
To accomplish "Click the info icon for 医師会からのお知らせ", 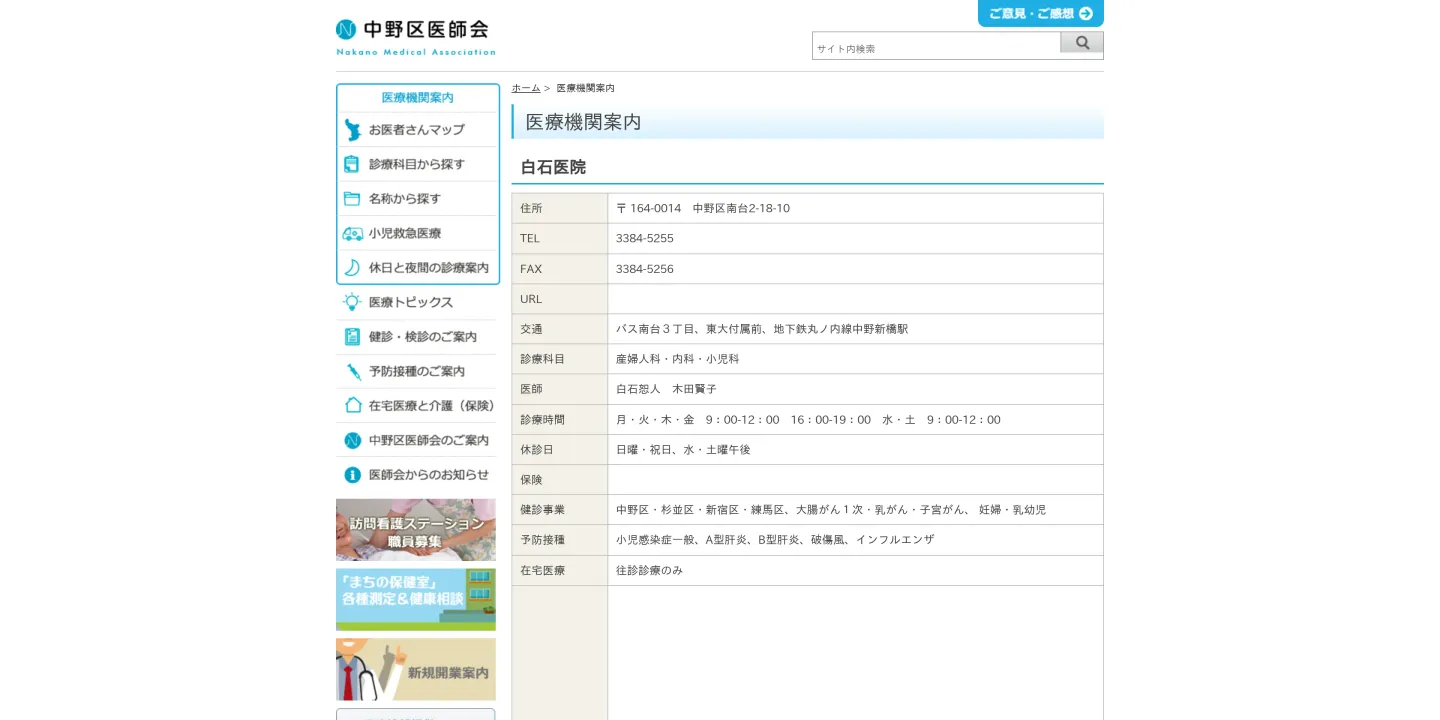I will pyautogui.click(x=352, y=475).
